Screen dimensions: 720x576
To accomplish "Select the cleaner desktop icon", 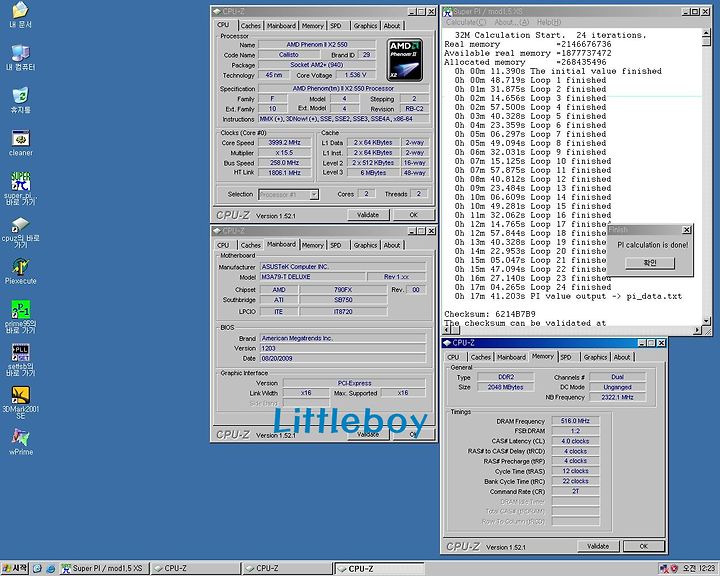I will point(21,143).
